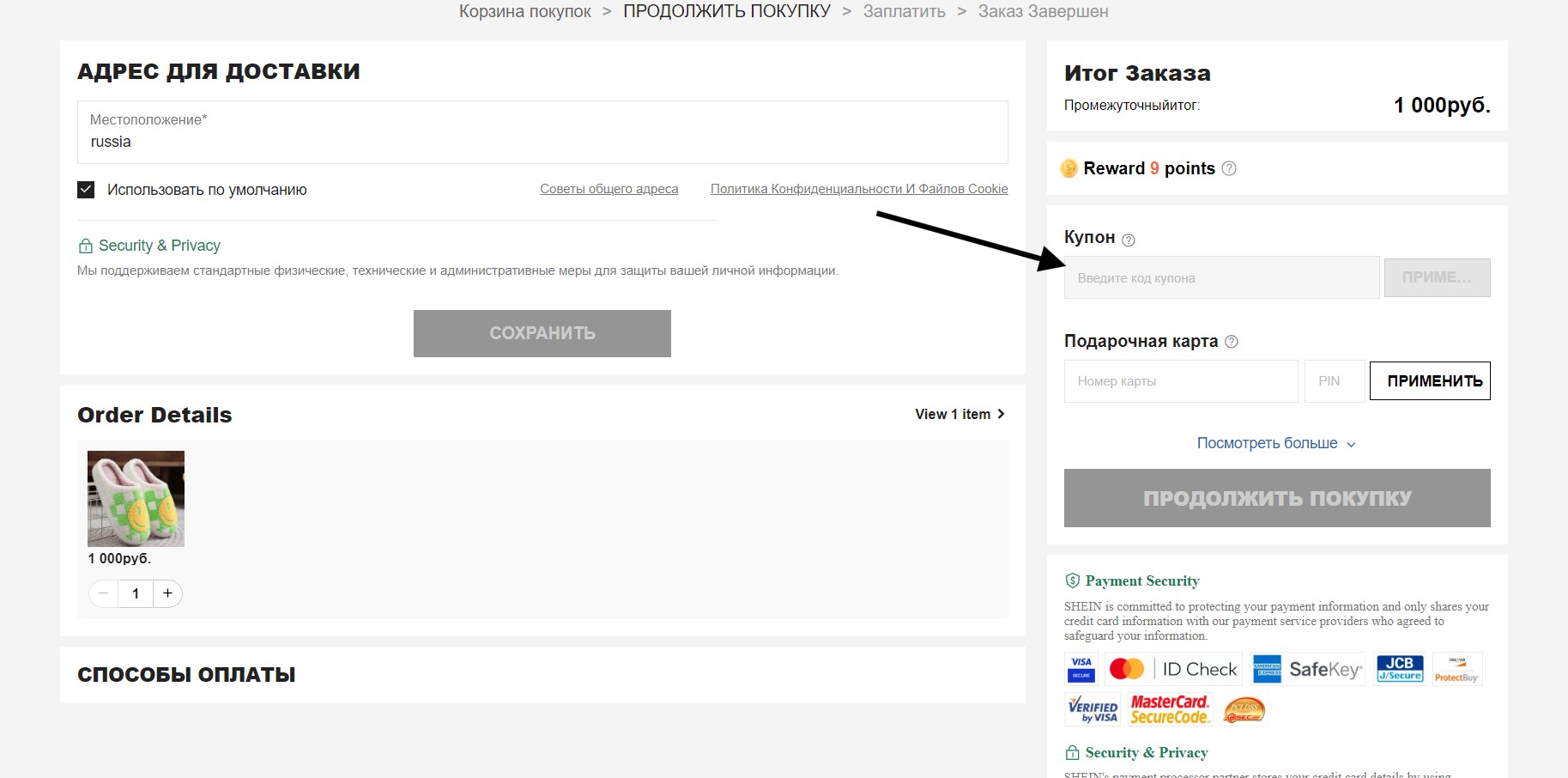Select ПРОДОЛЖИТЬ ПОКУПКУ breadcrumb step
Image resolution: width=1568 pixels, height=778 pixels.
(727, 11)
